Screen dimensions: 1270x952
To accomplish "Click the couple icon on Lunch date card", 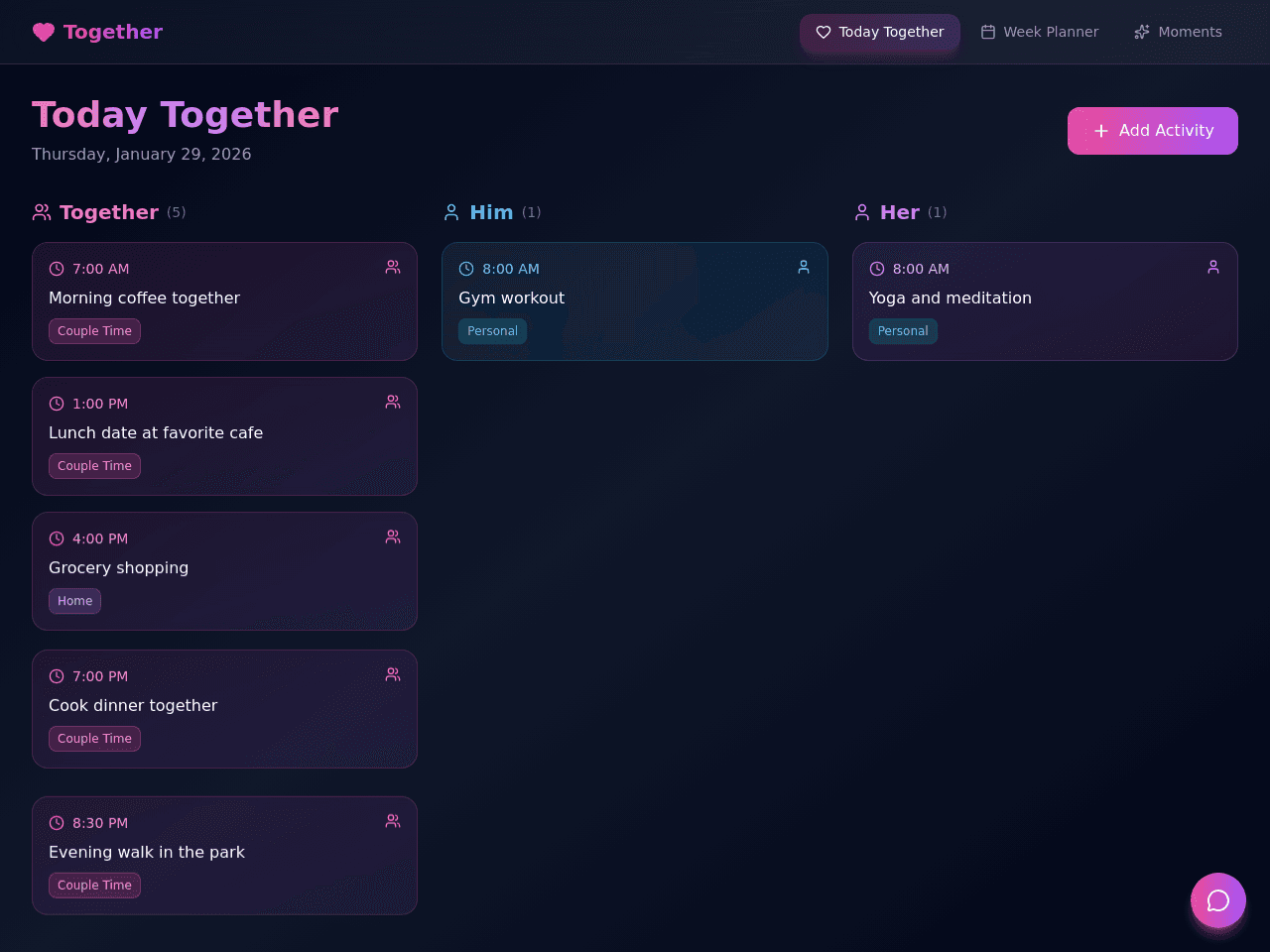I will point(393,402).
